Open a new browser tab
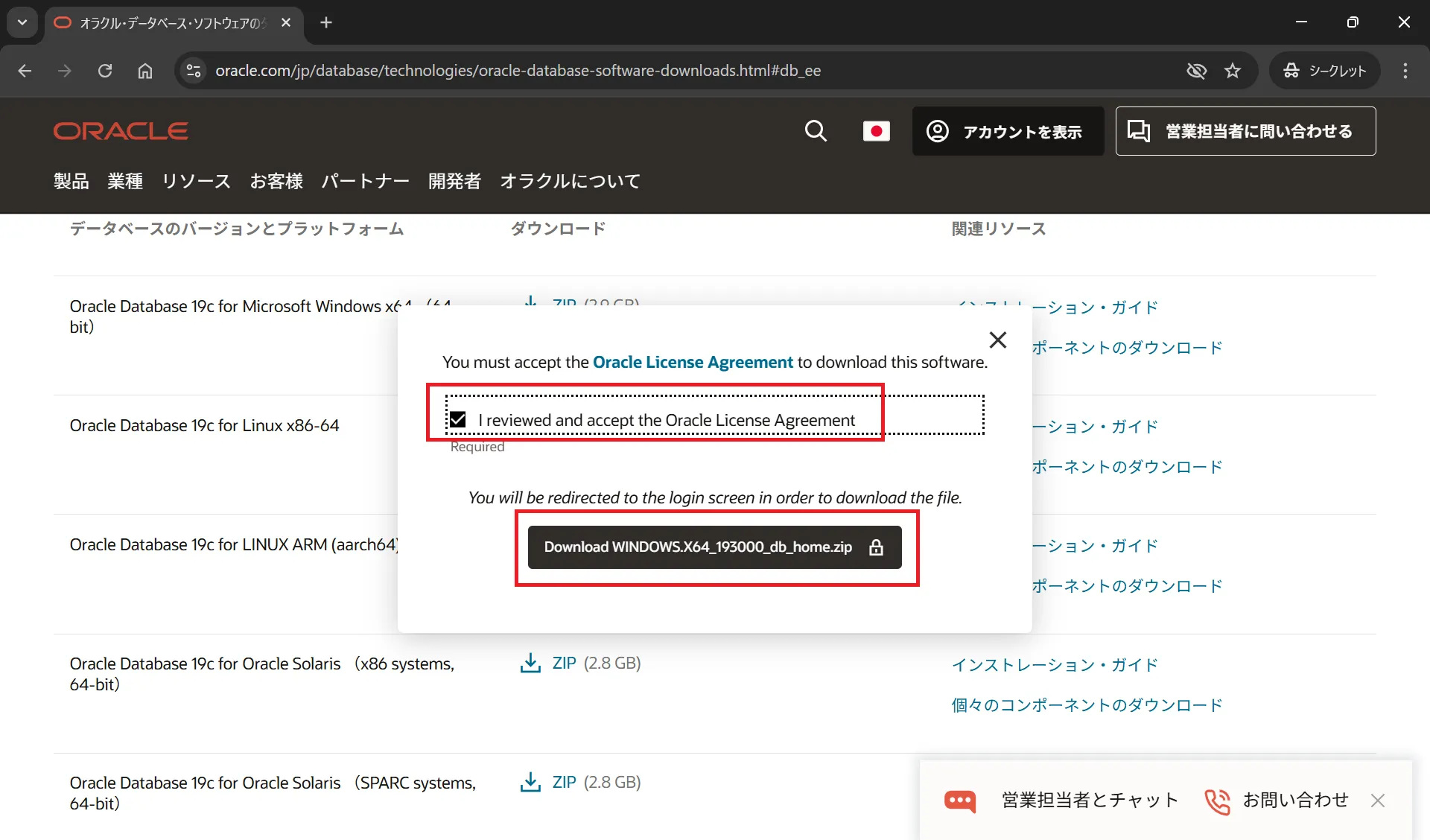Screen dimensions: 1430x840 pyautogui.click(x=326, y=23)
